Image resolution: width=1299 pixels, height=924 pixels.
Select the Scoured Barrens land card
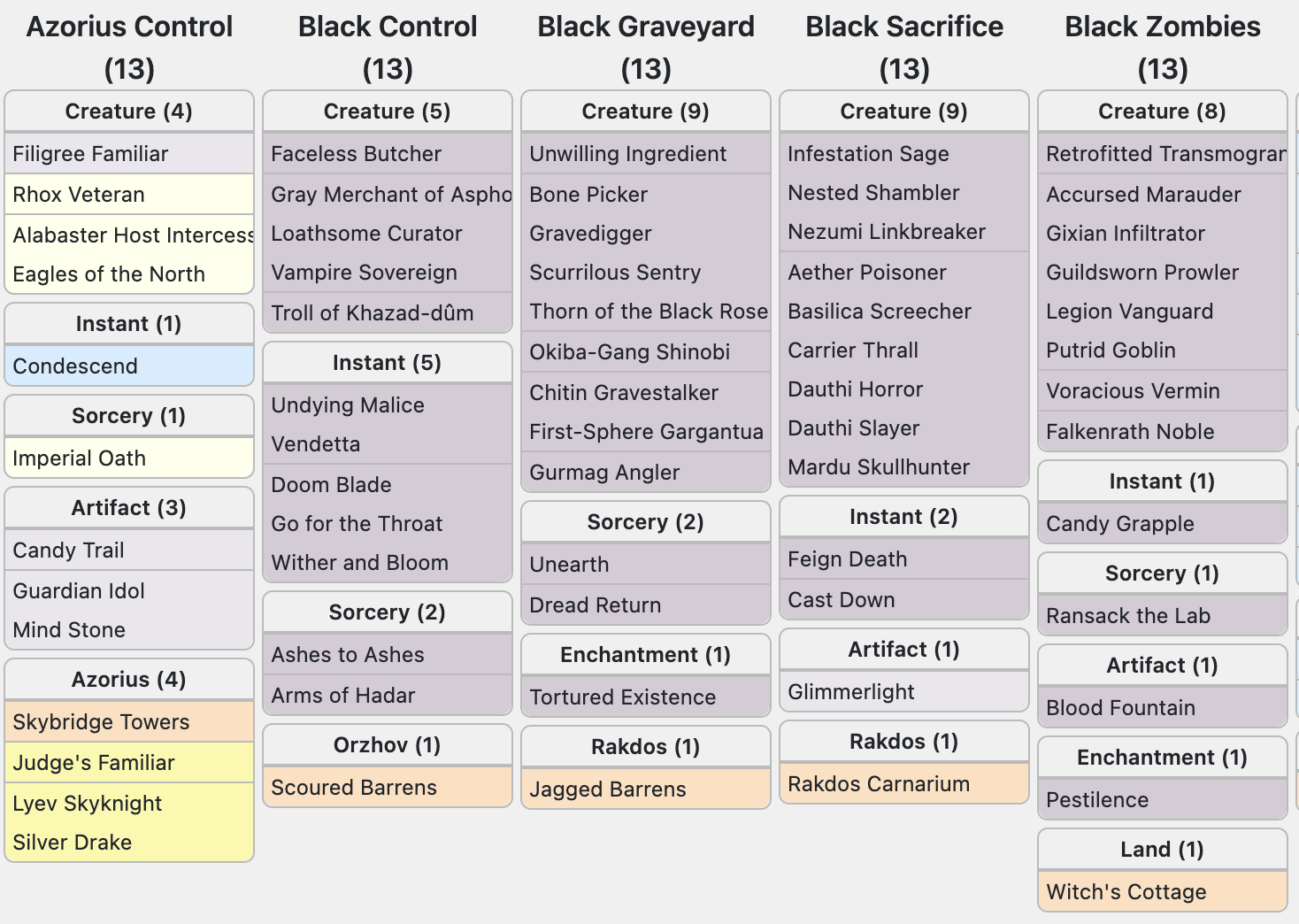(354, 788)
